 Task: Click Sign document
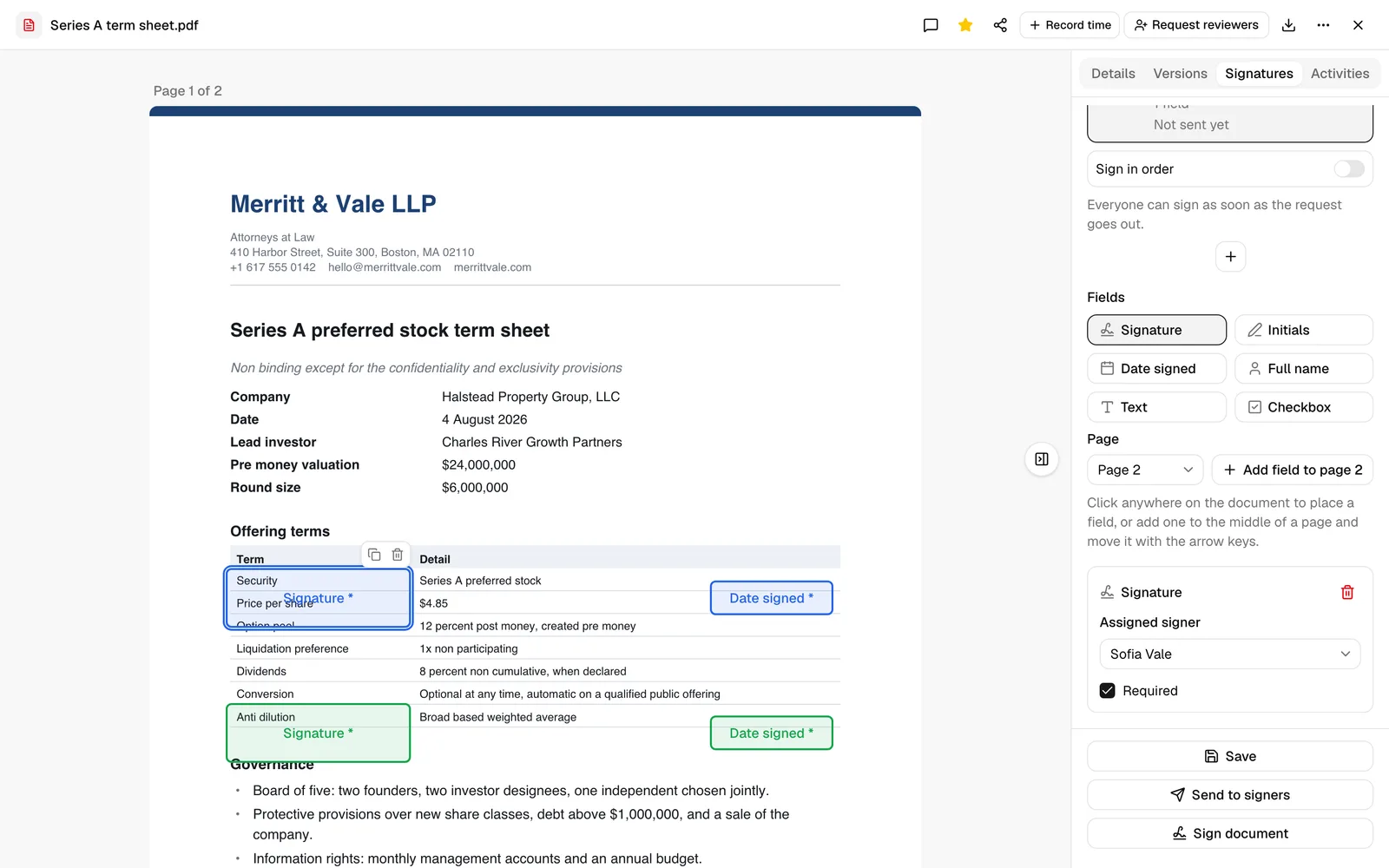[1230, 833]
